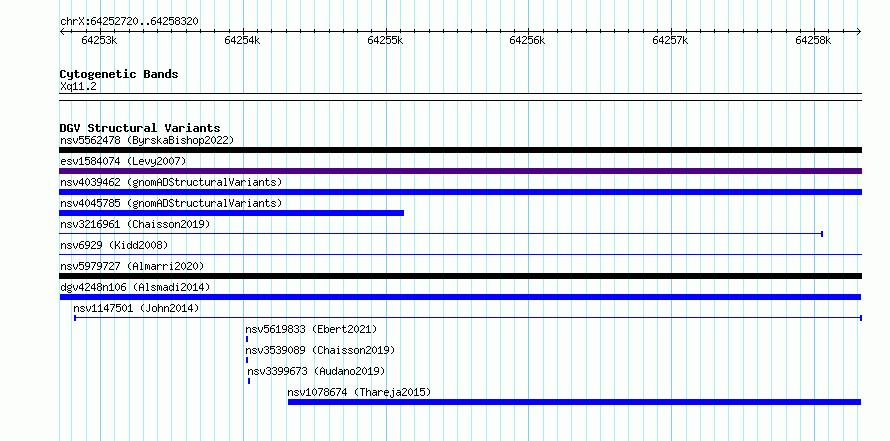The height and width of the screenshot is (441, 890).
Task: Click the dgv4248n106 (Alsmadi2014) label
Action: tap(135, 287)
